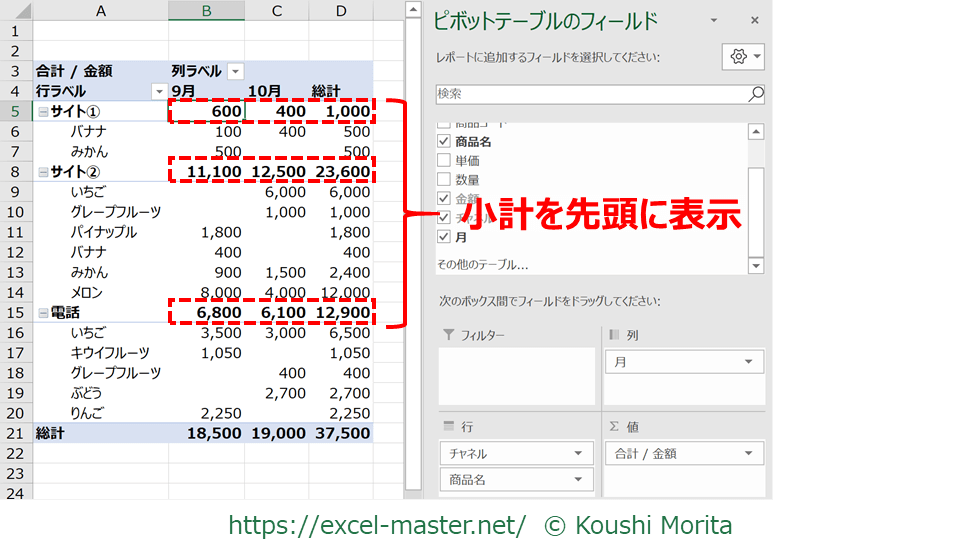Image resolution: width=960 pixels, height=540 pixels.
Task: Click その他のテーブル link
Action: coord(482,265)
